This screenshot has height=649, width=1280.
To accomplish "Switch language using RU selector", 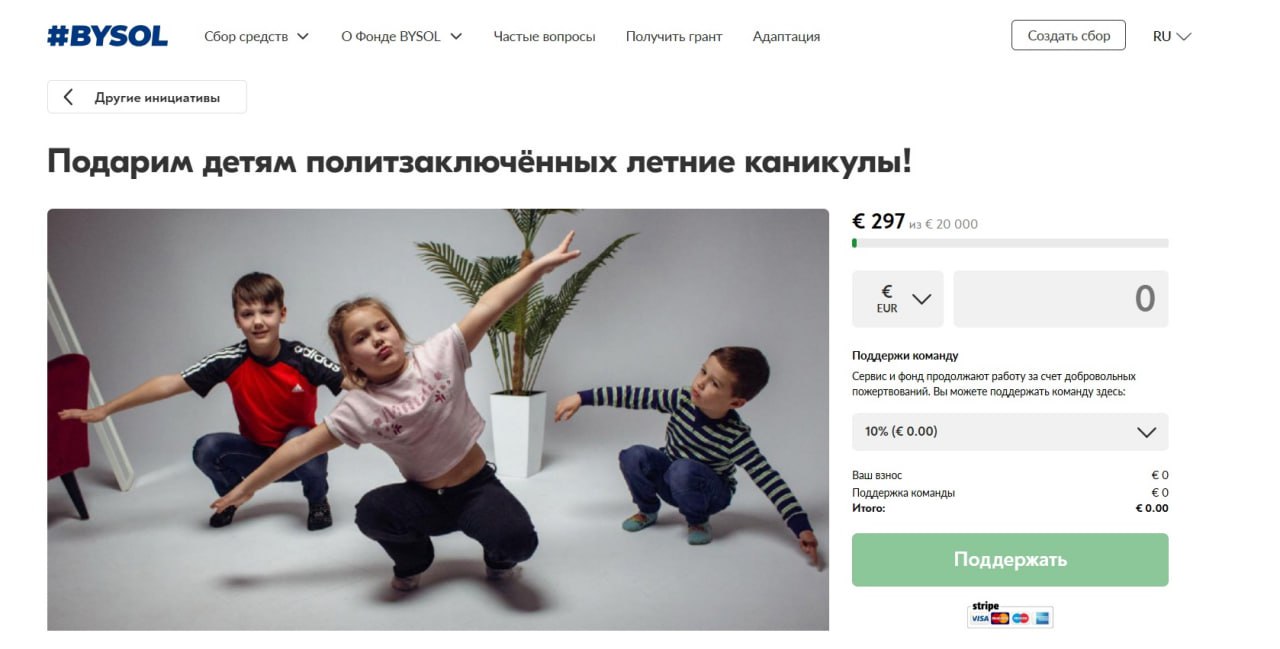I will 1172,36.
